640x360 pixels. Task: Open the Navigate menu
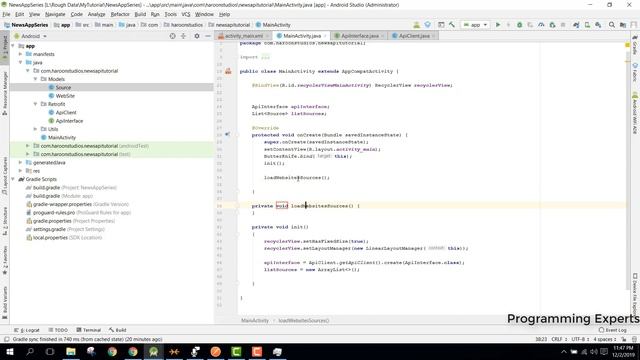55,14
